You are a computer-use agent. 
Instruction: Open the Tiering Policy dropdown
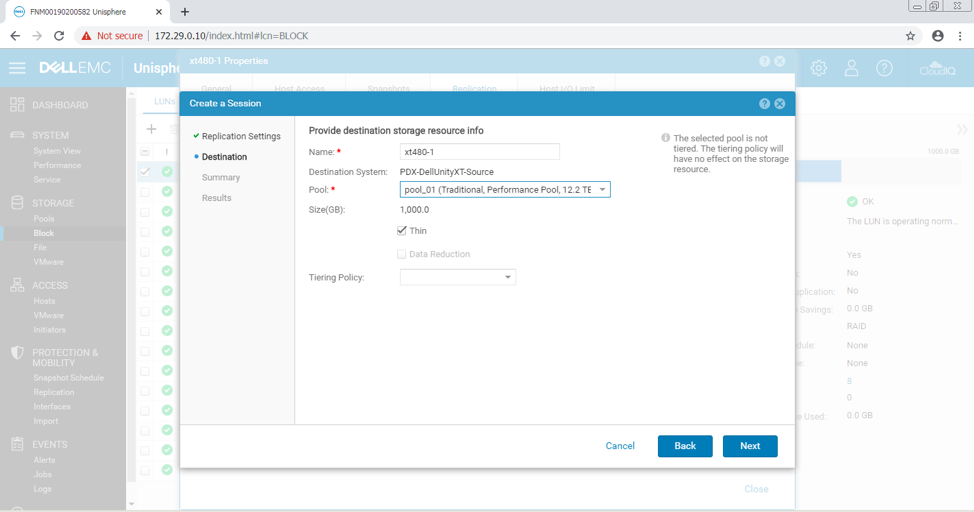pyautogui.click(x=507, y=277)
